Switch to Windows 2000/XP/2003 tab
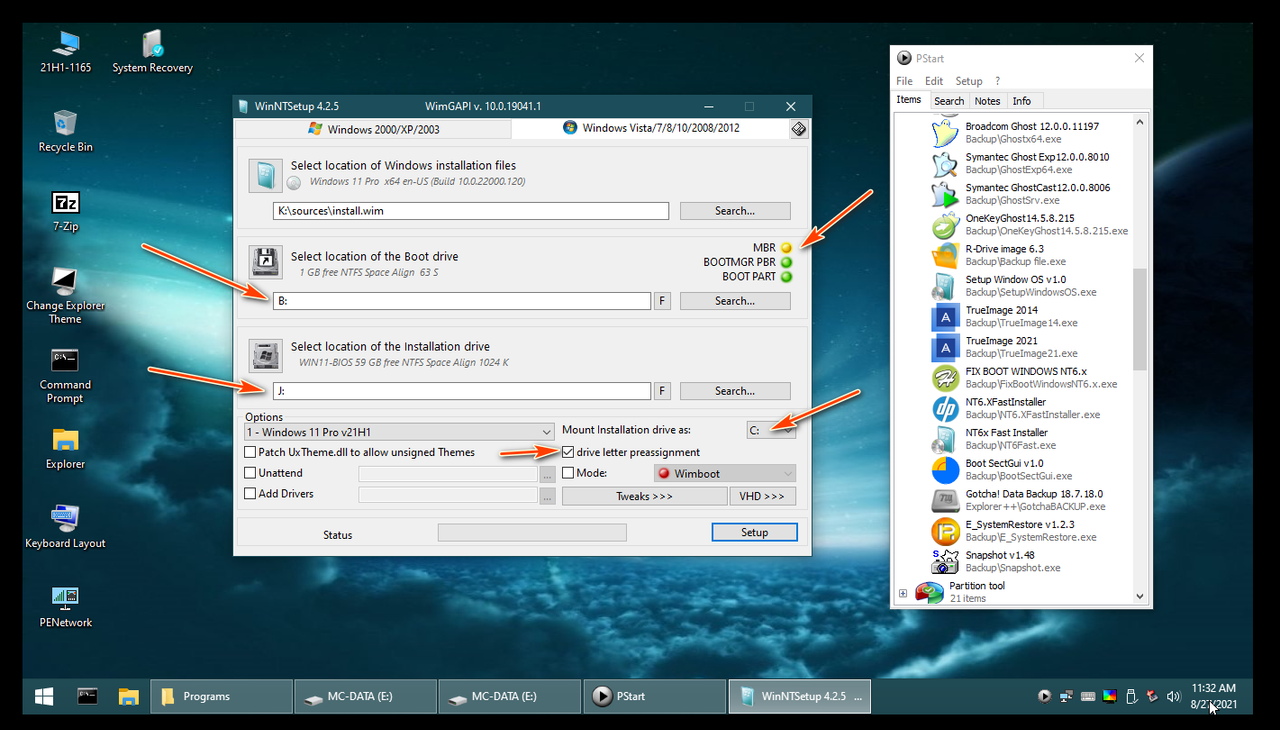 coord(372,129)
